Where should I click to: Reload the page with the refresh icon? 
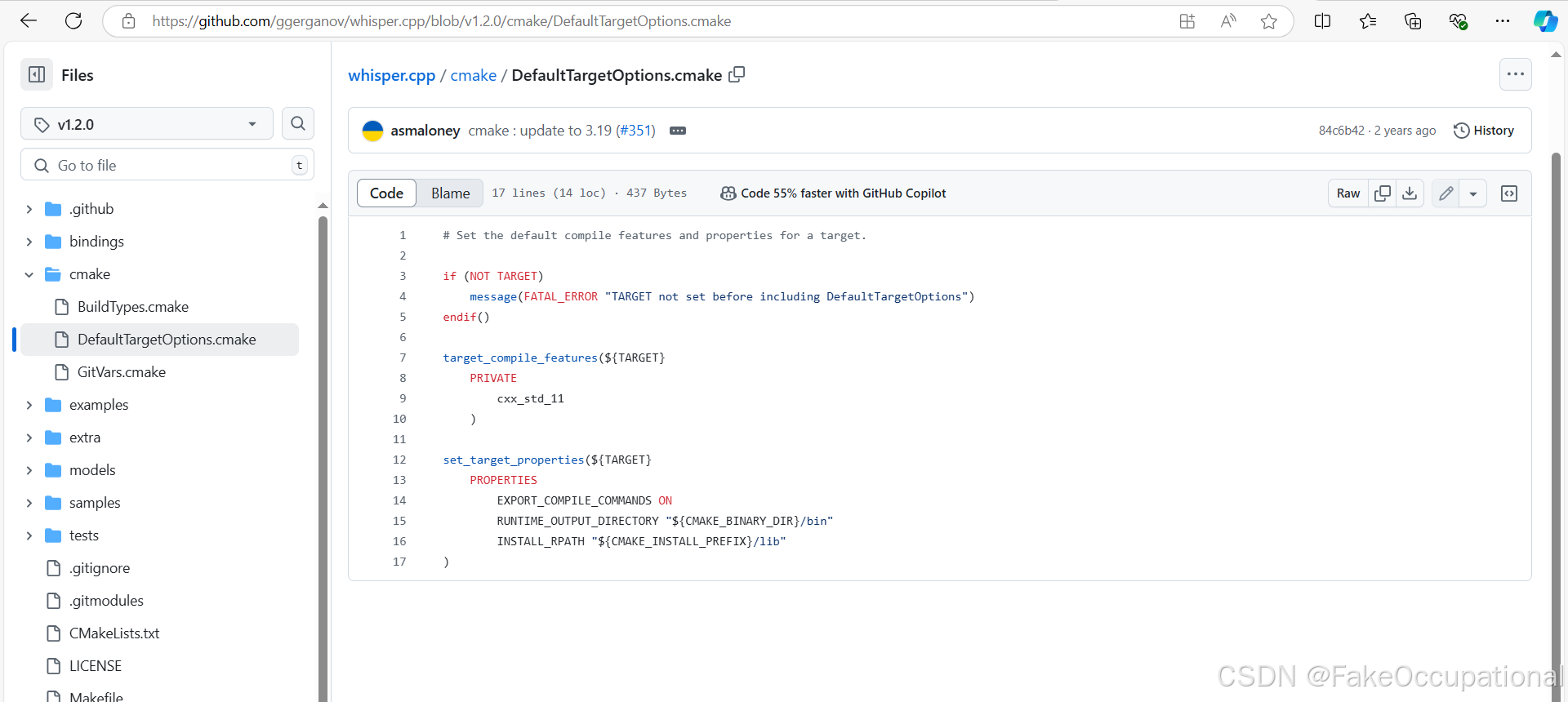tap(73, 21)
